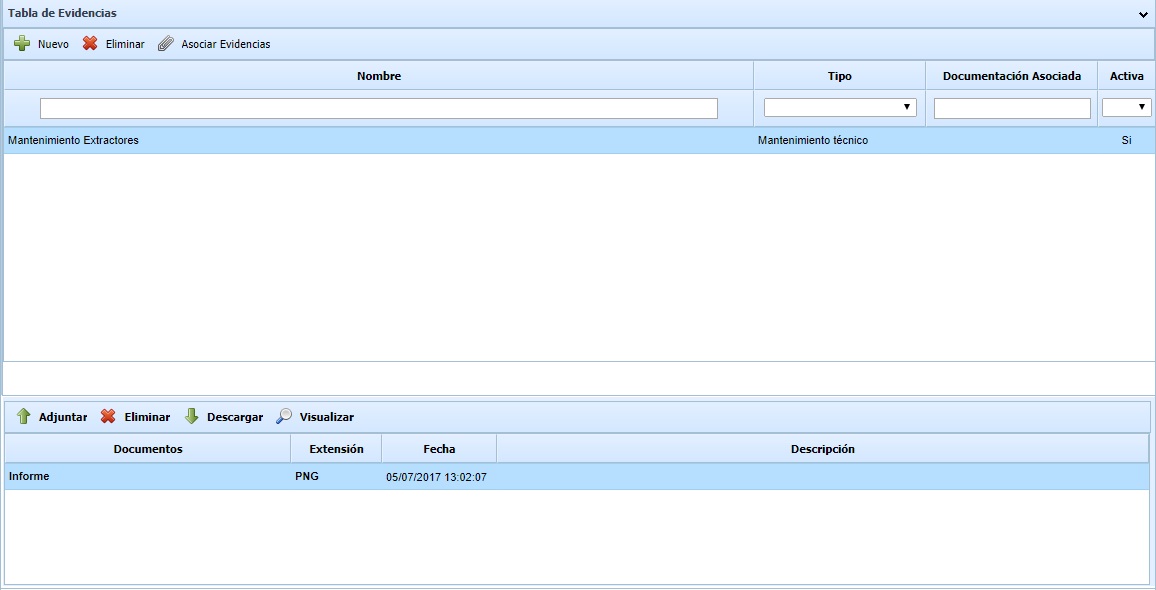Click the green up-arrow Adjuntar icon
The image size is (1156, 590).
tap(24, 417)
